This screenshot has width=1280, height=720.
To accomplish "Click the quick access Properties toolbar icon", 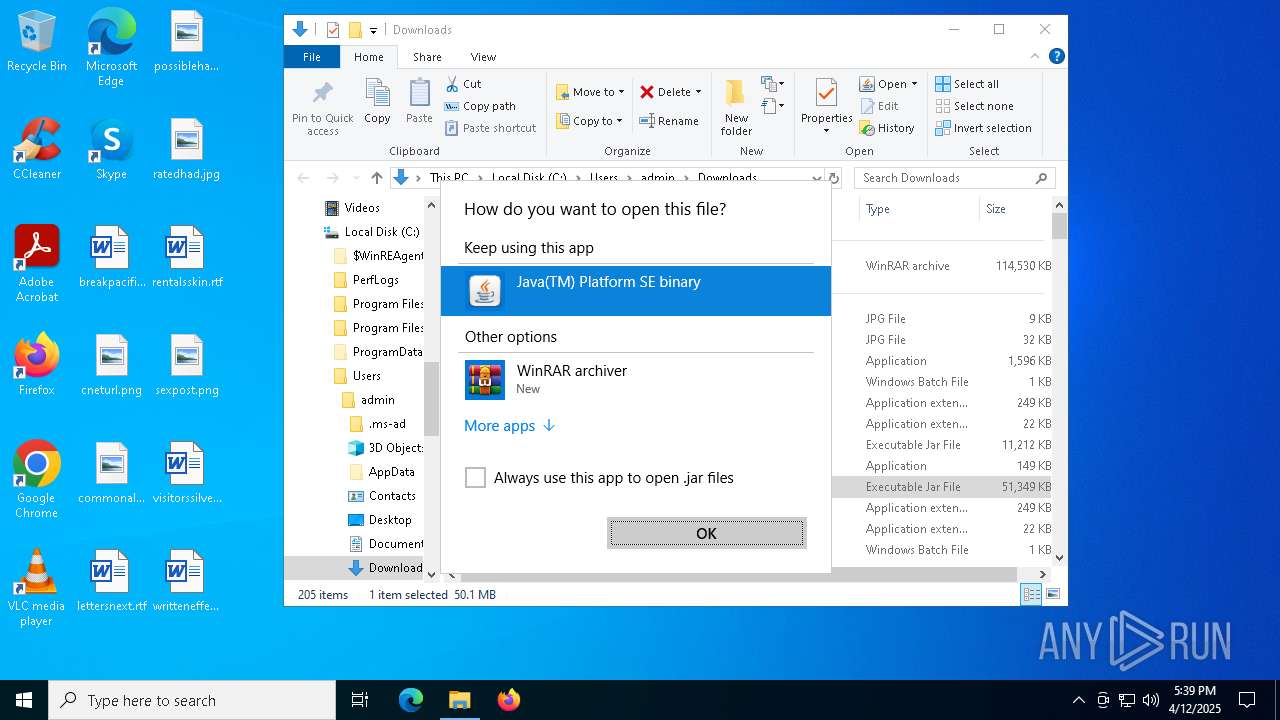I will 333,30.
